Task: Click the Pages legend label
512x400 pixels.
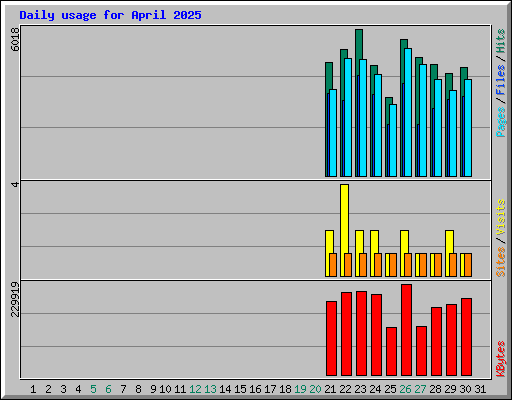Action: tap(500, 122)
